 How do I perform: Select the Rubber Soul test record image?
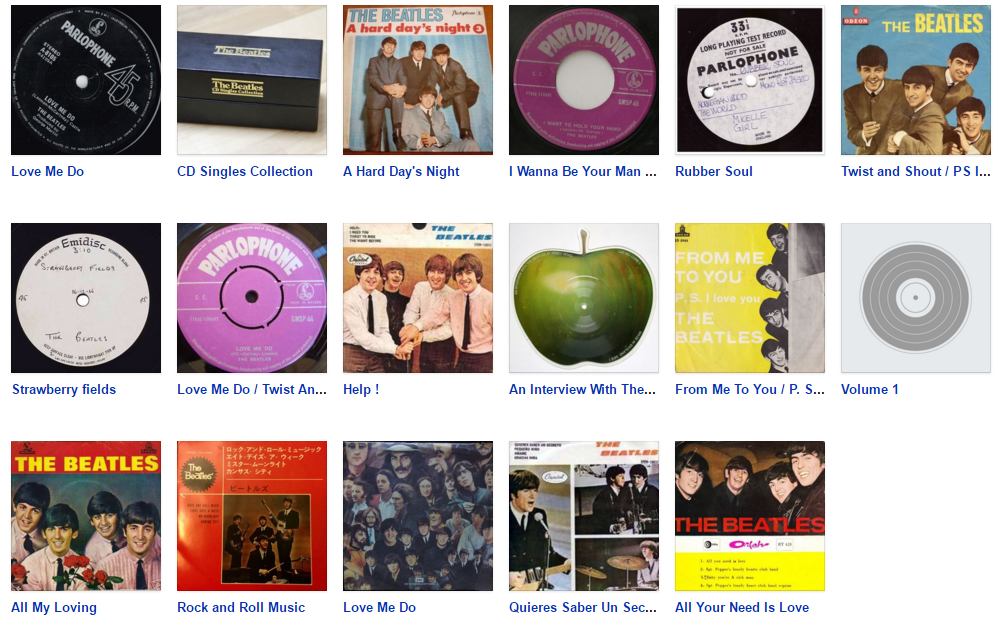point(750,80)
